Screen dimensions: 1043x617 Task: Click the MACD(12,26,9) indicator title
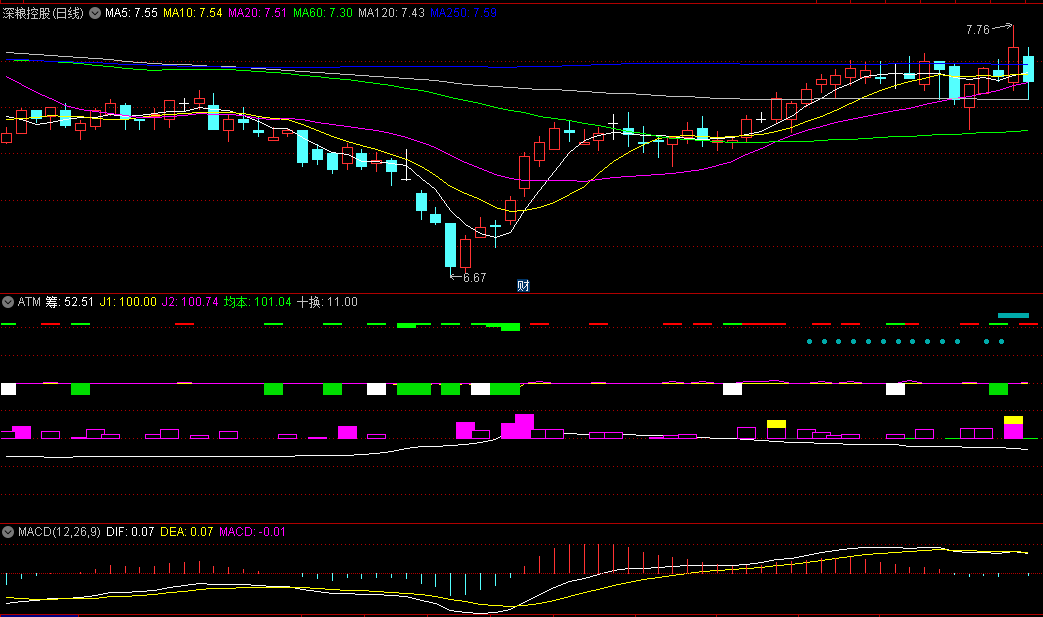pos(59,532)
